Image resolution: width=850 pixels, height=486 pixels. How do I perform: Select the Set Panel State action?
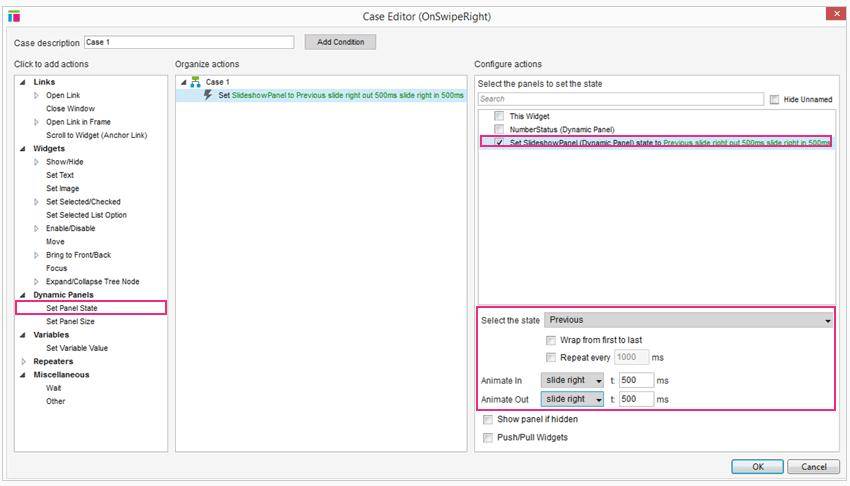[72, 308]
